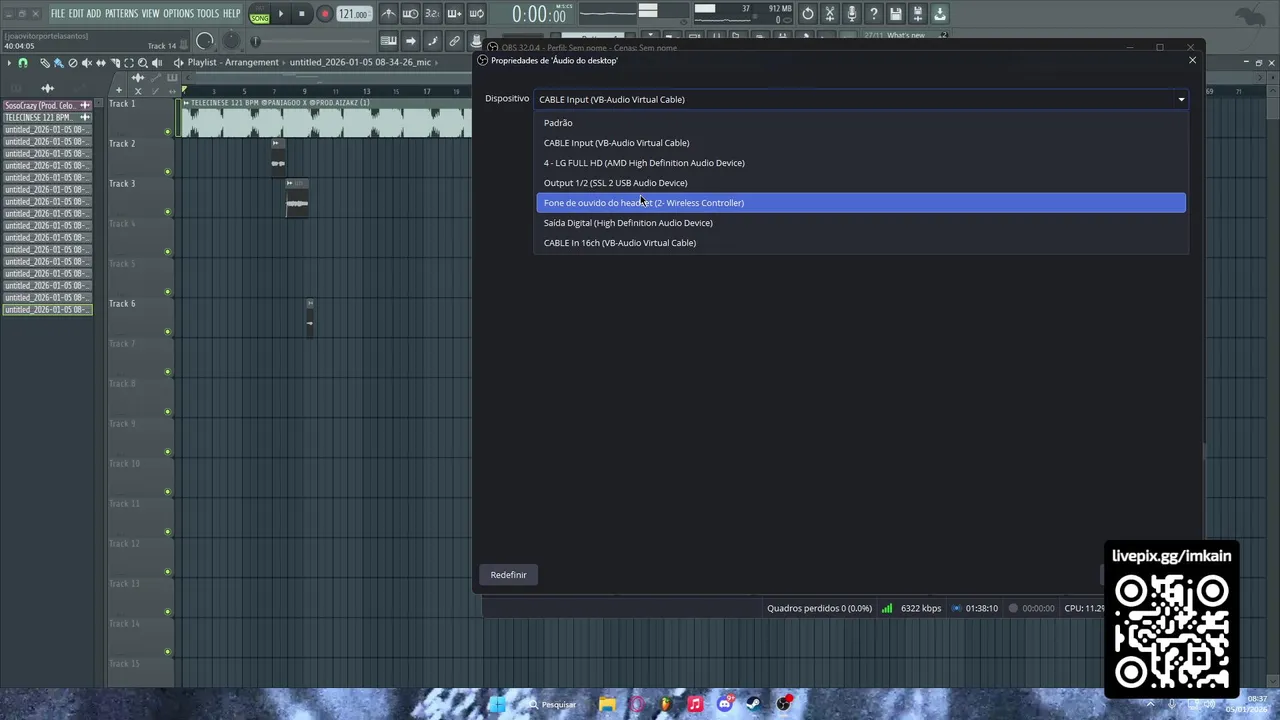Arm the red record button in FL Studio

coord(324,14)
